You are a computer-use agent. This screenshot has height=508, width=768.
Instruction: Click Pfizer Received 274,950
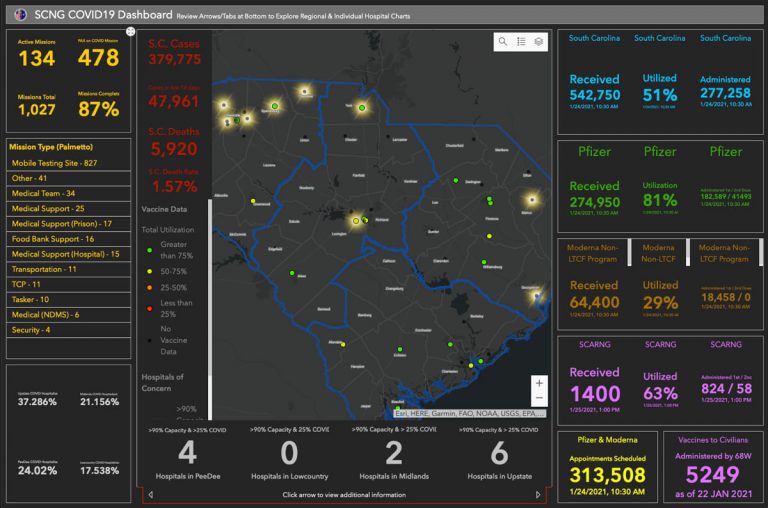[x=595, y=202]
